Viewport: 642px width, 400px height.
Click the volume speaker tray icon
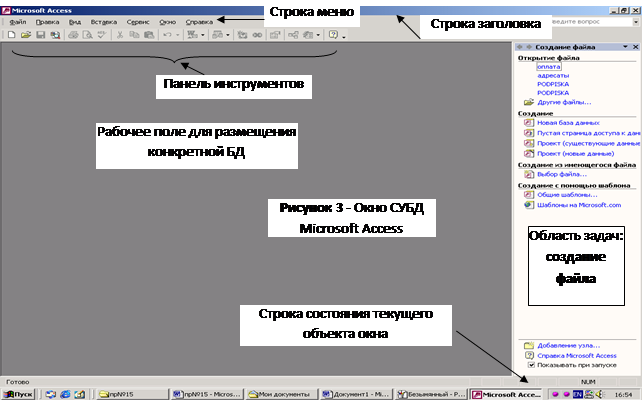[600, 394]
